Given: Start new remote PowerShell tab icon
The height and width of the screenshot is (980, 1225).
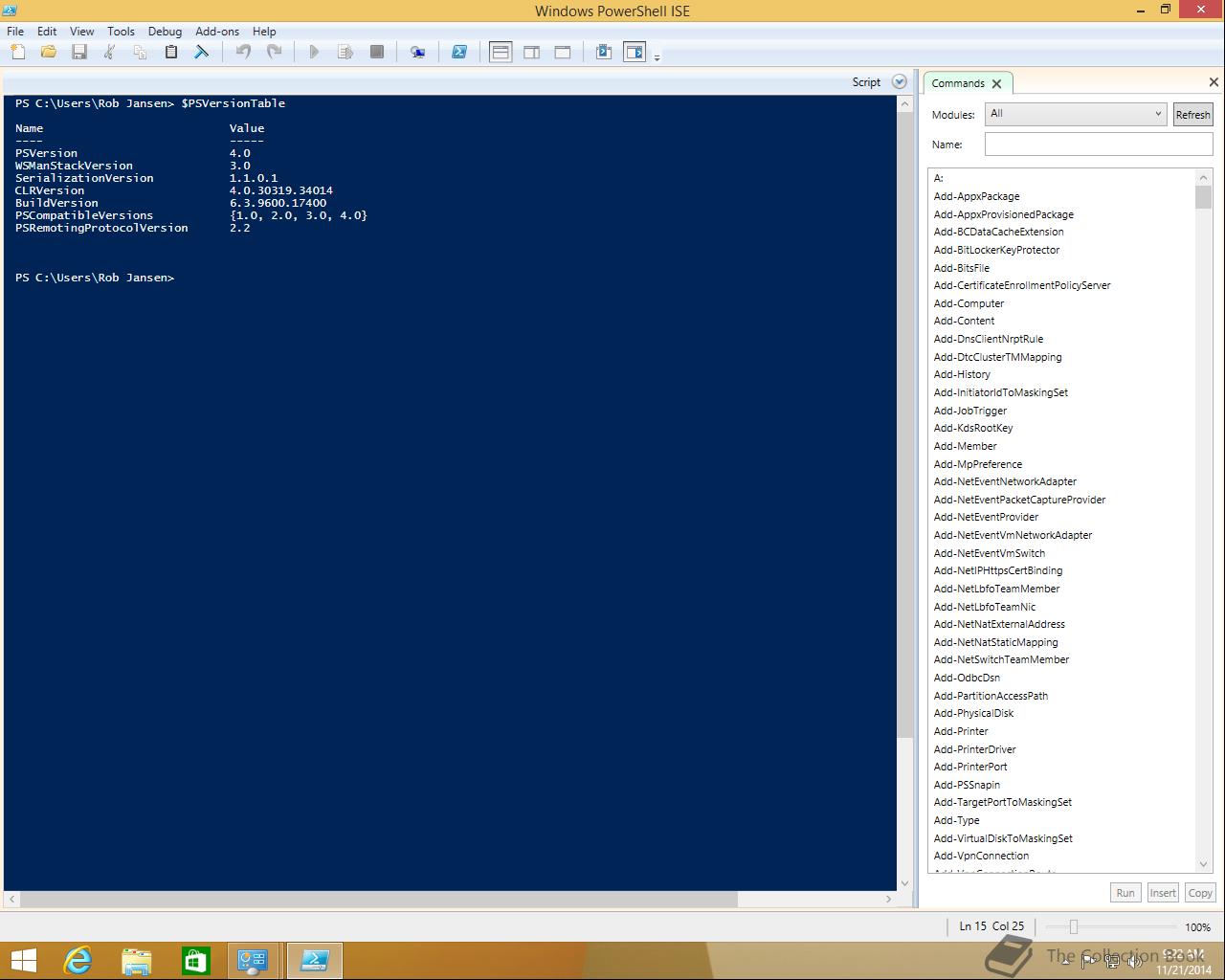Looking at the screenshot, I should click(417, 53).
